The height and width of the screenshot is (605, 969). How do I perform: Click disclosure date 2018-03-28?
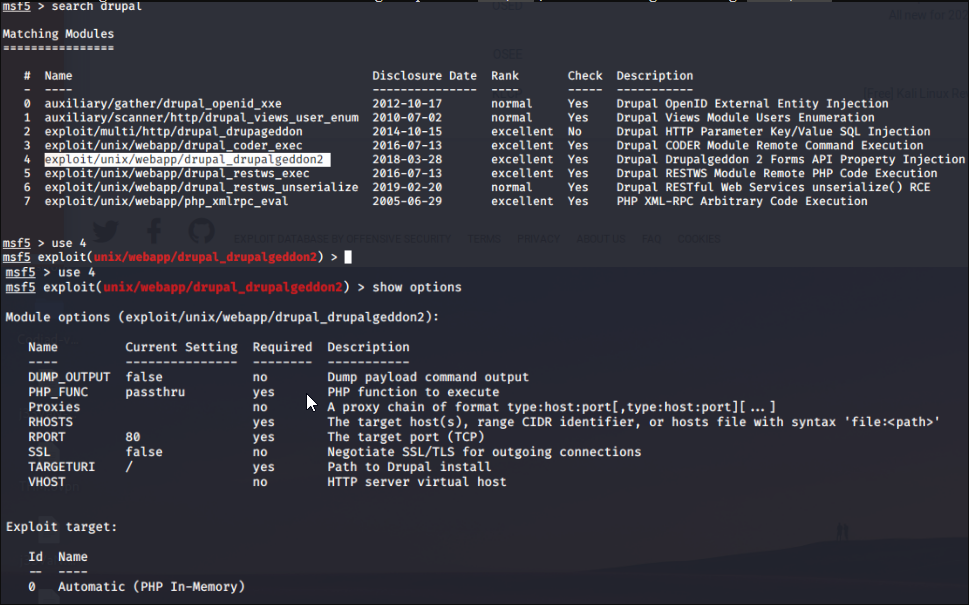407,159
